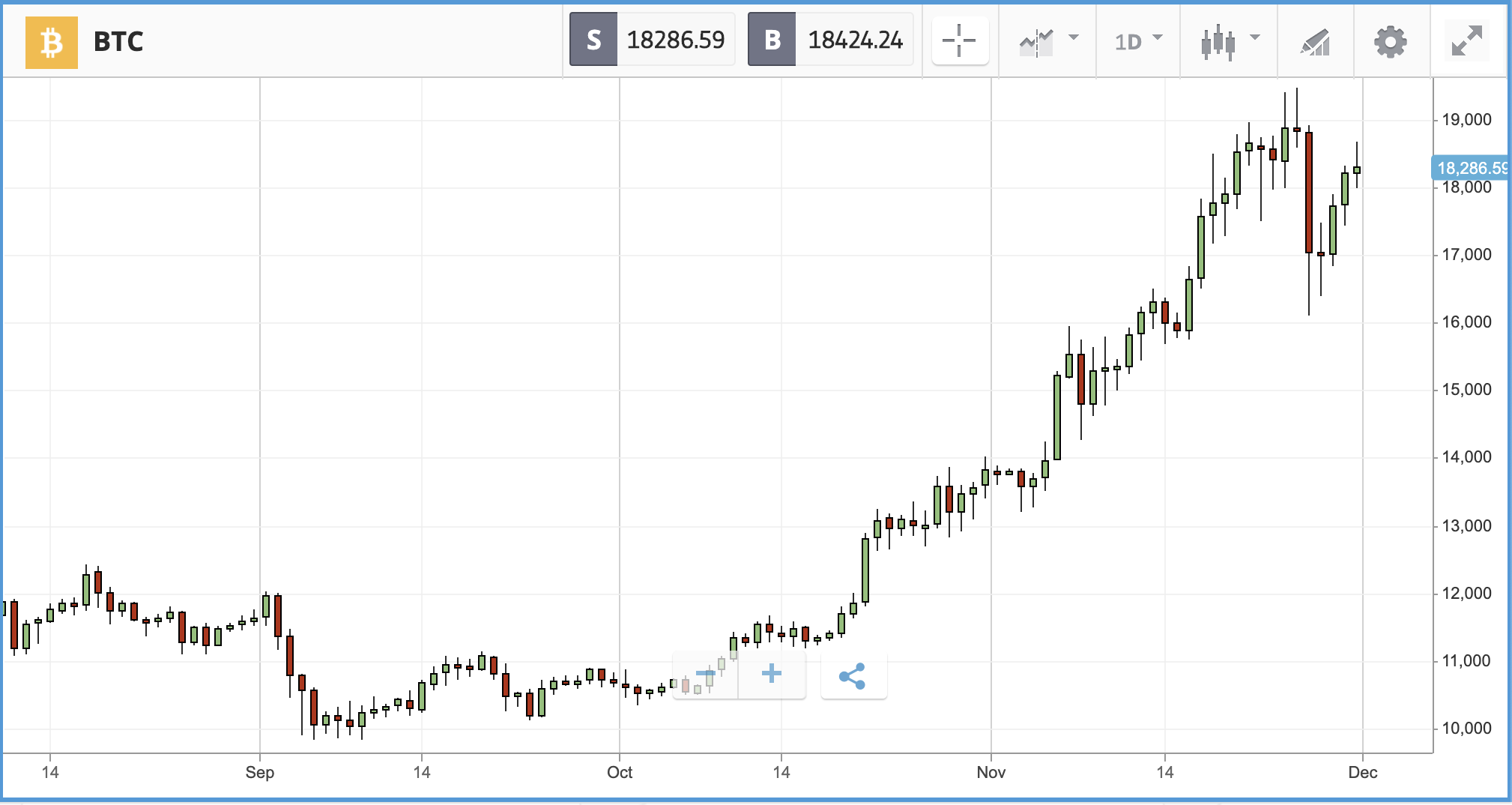Click the B buy button
The image size is (1512, 805).
pos(772,40)
